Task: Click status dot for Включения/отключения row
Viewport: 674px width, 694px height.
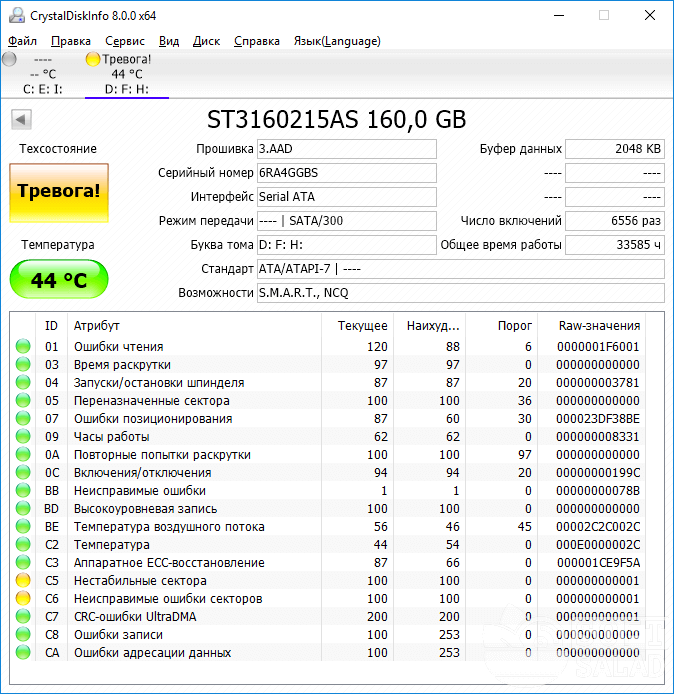Action: click(23, 472)
